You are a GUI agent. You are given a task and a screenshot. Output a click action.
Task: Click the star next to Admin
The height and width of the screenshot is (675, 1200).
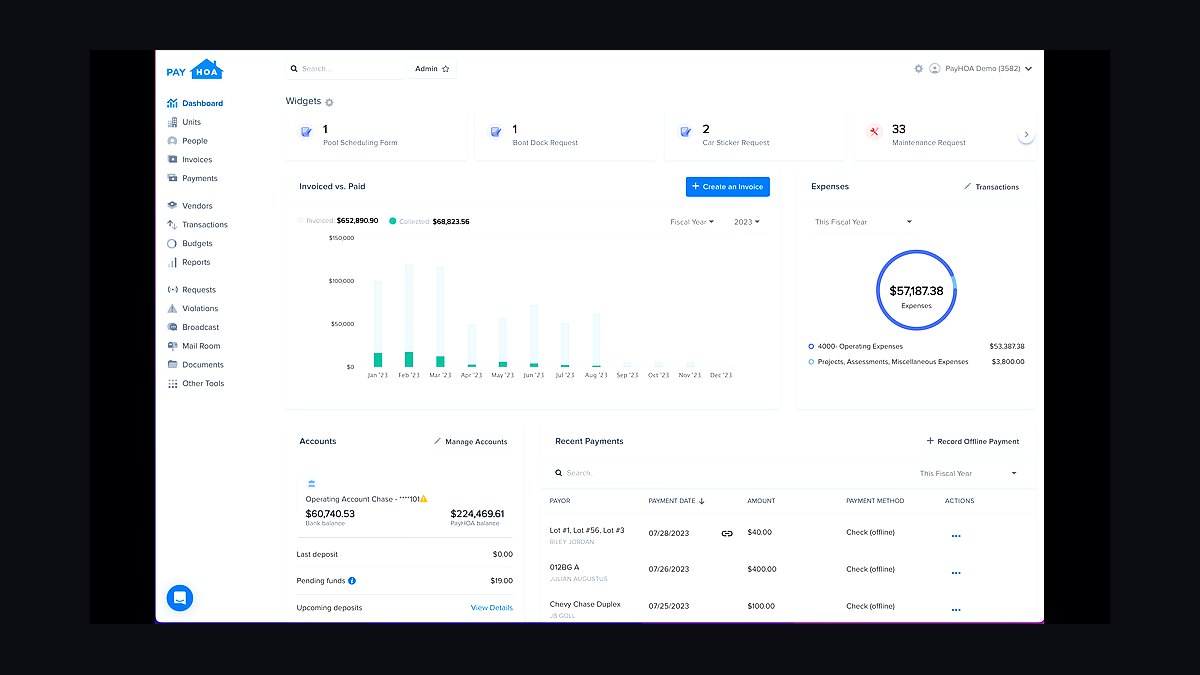click(x=446, y=69)
